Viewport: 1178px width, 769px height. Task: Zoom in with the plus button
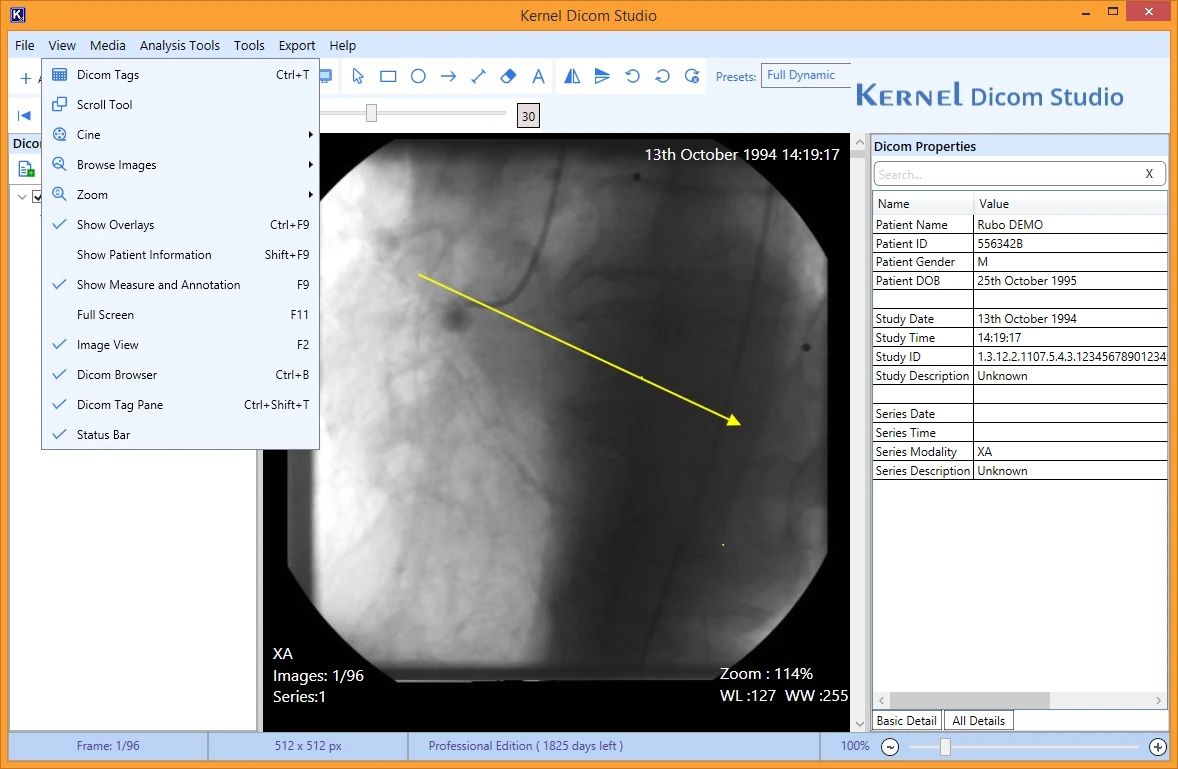point(1158,746)
